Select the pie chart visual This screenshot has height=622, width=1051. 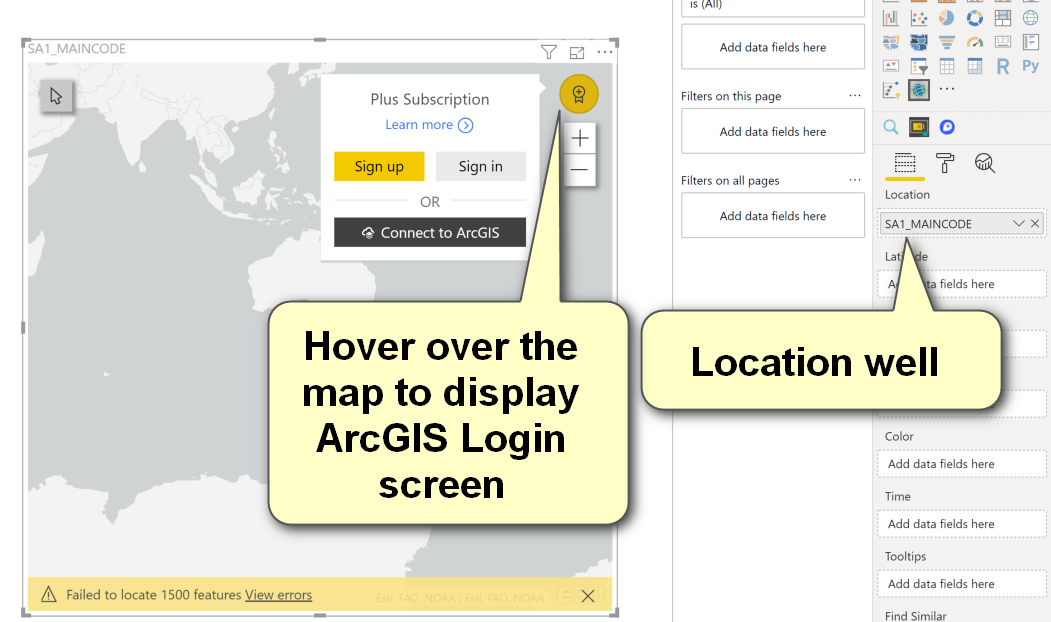pyautogui.click(x=946, y=18)
